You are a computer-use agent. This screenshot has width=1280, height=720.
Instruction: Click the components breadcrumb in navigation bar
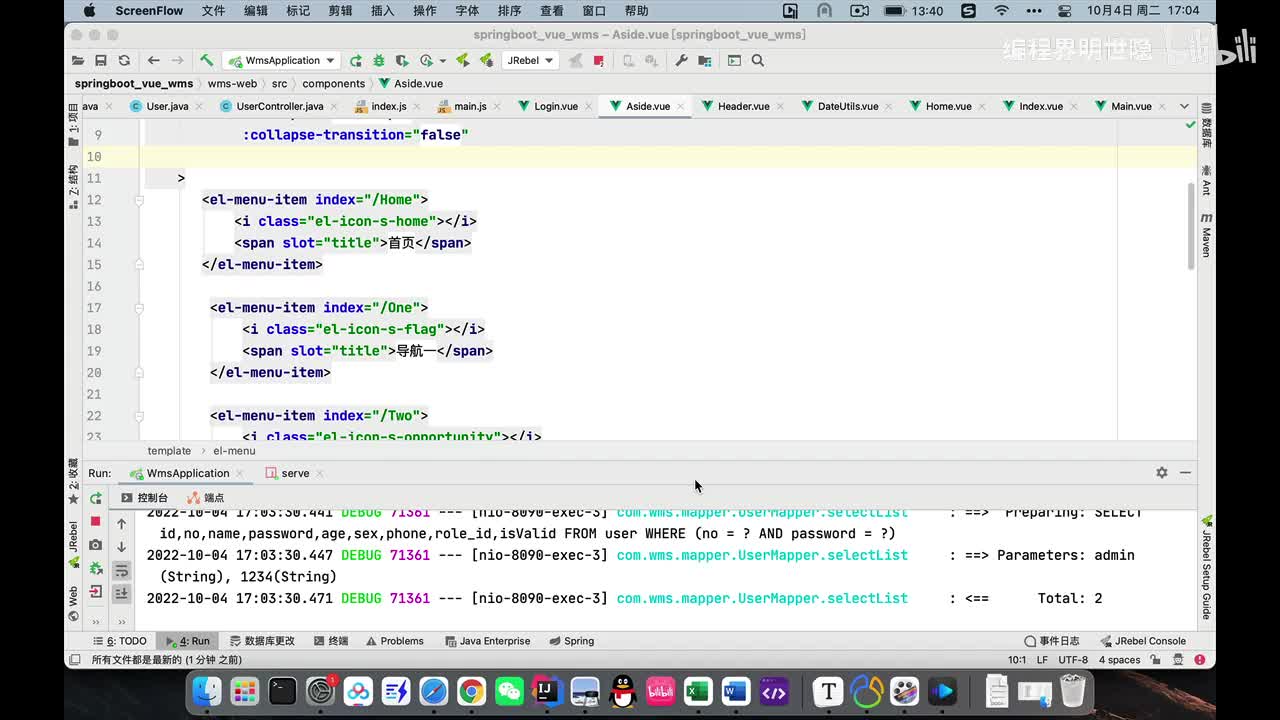point(333,84)
